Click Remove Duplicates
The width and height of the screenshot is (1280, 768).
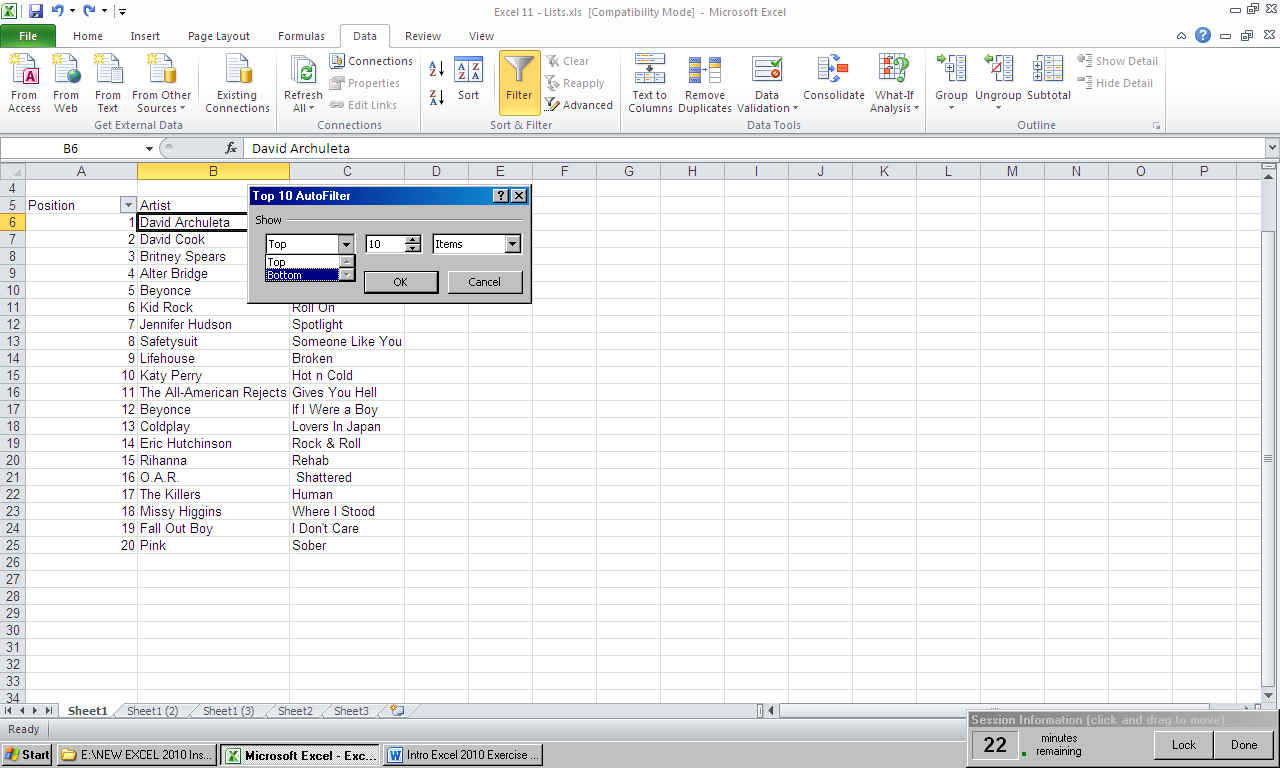705,84
